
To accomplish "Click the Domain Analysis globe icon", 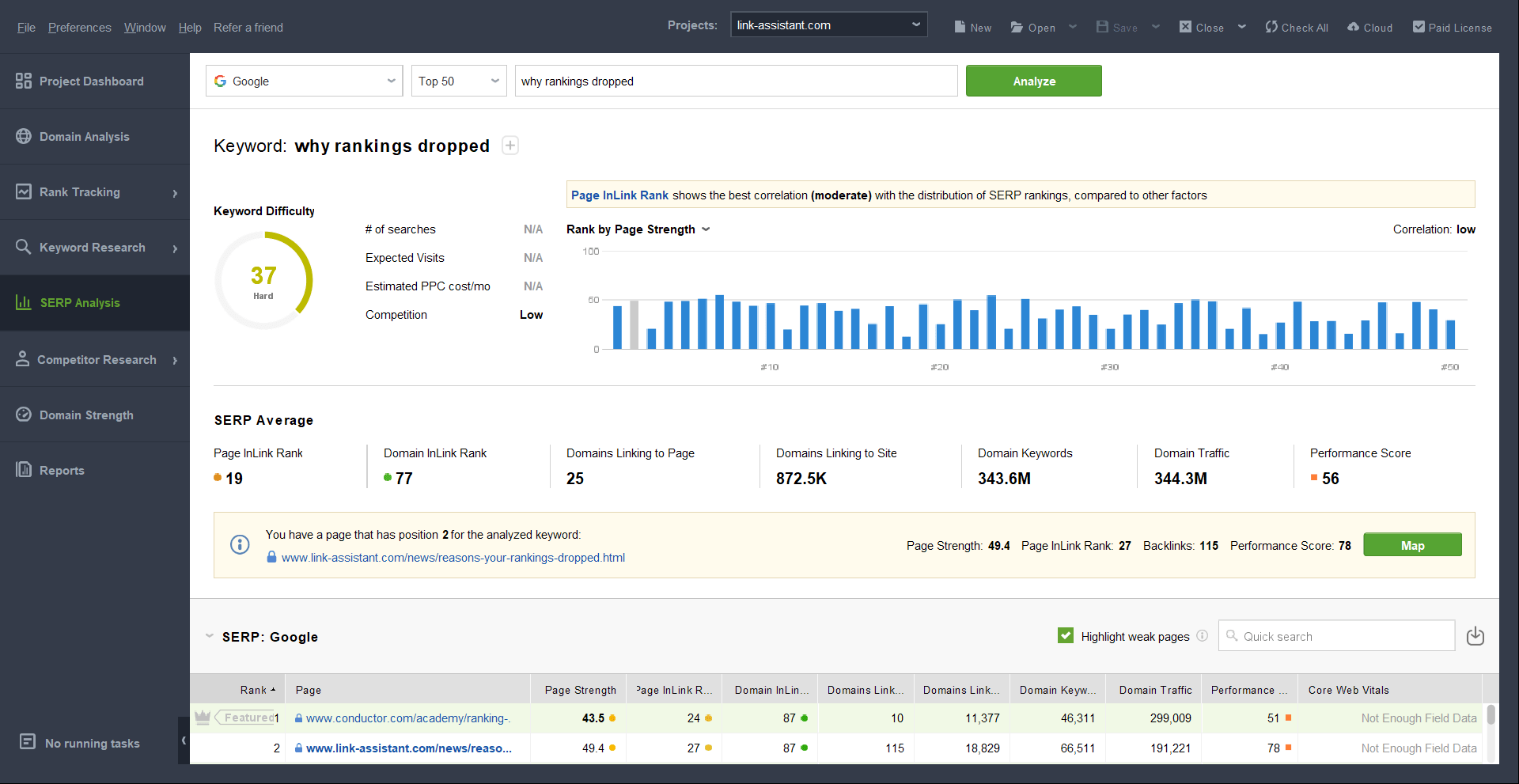I will [x=24, y=136].
